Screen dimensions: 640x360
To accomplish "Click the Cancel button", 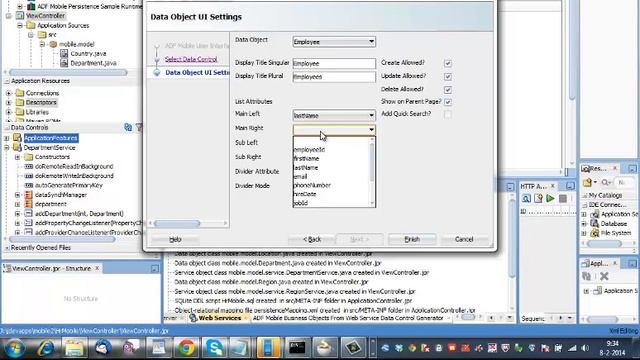I will (x=464, y=240).
